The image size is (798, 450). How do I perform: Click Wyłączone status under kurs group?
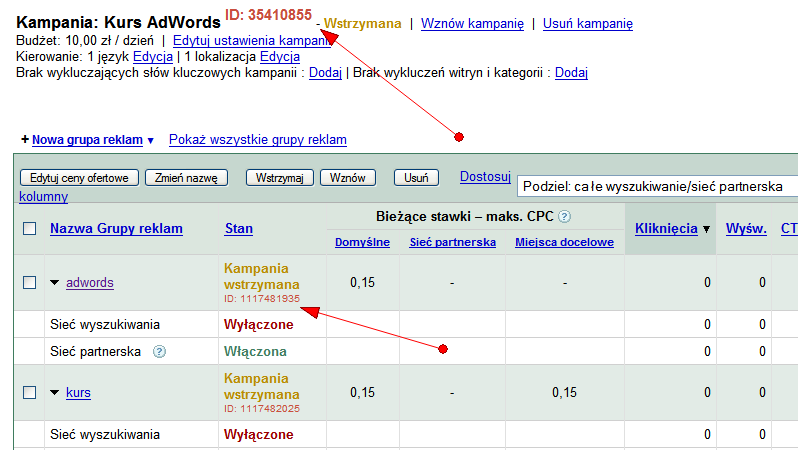coord(259,435)
